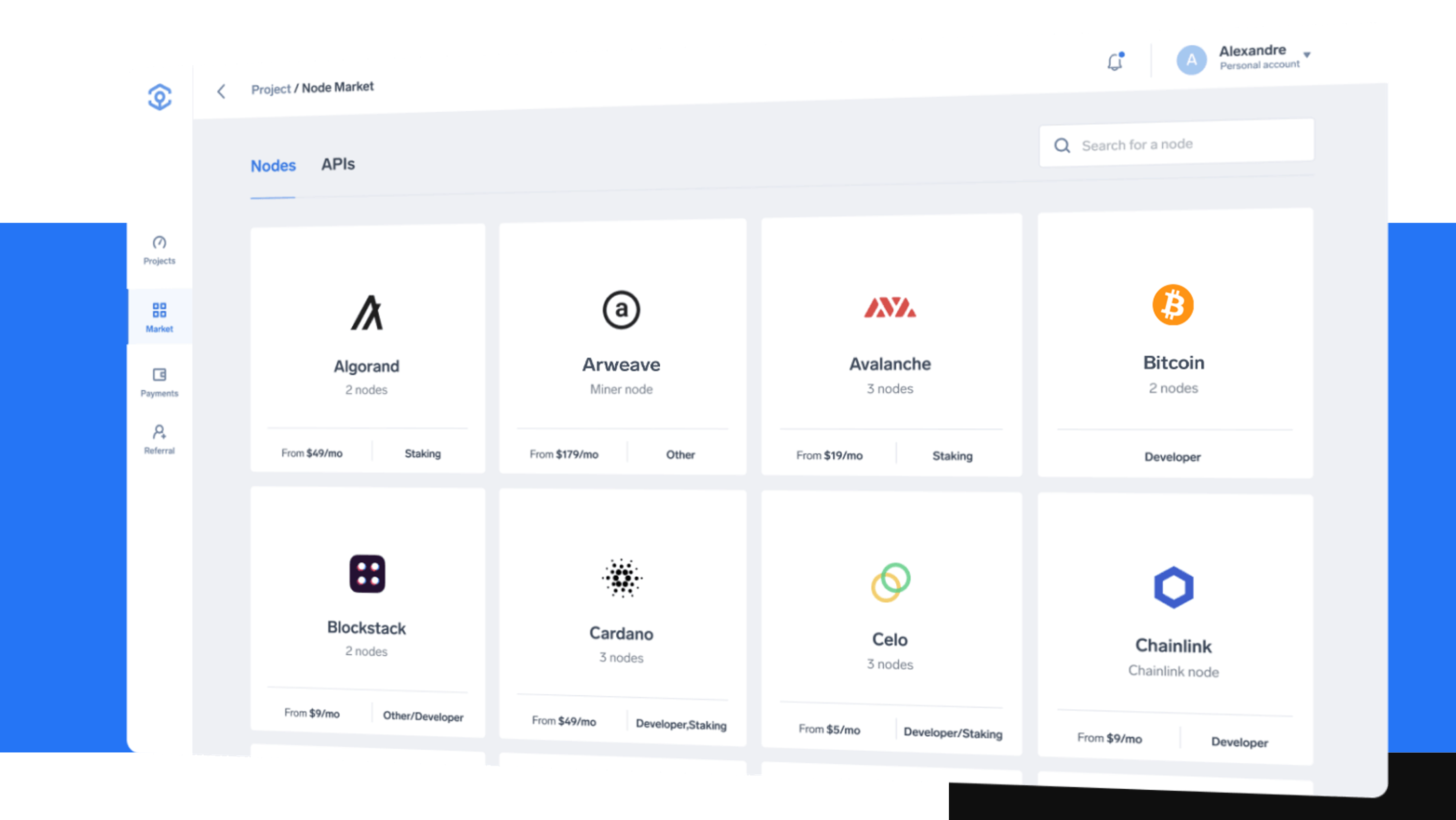Click the Staking tag on Avalanche
This screenshot has height=820, width=1456.
coord(952,456)
